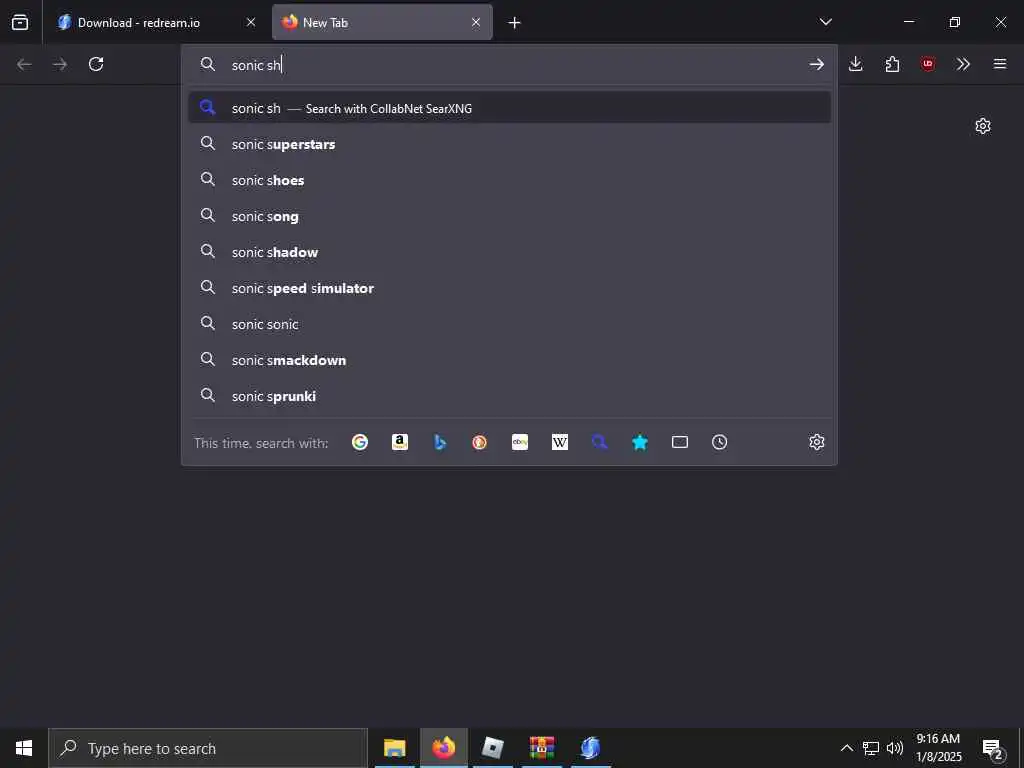This screenshot has width=1024, height=768.
Task: Select the sonic shoes suggestion
Action: pos(509,180)
